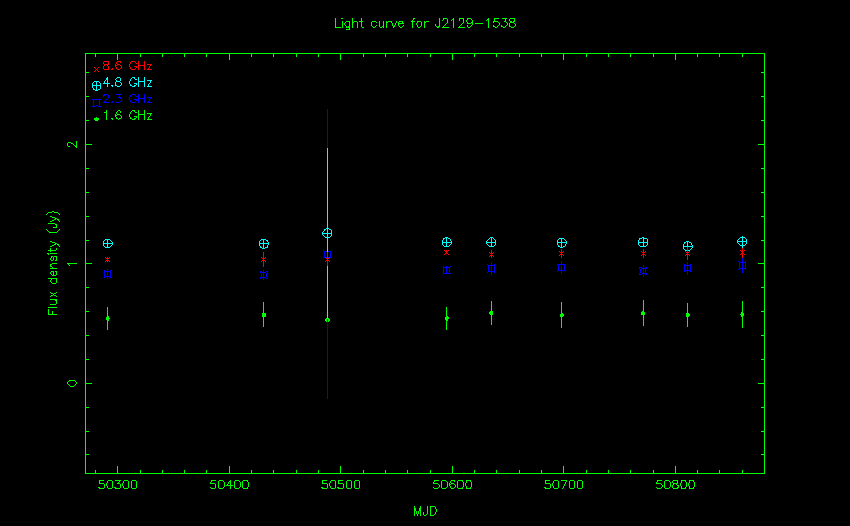850x526 pixels.
Task: Click the cyan 4.8 GHz marker nearest MJD 50770
Action: [x=643, y=242]
